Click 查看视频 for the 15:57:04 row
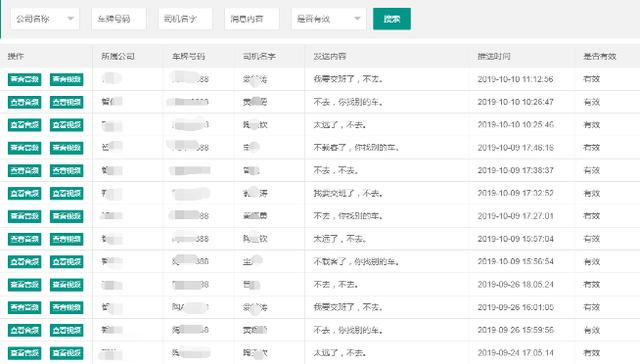The image size is (640, 364). coord(67,239)
